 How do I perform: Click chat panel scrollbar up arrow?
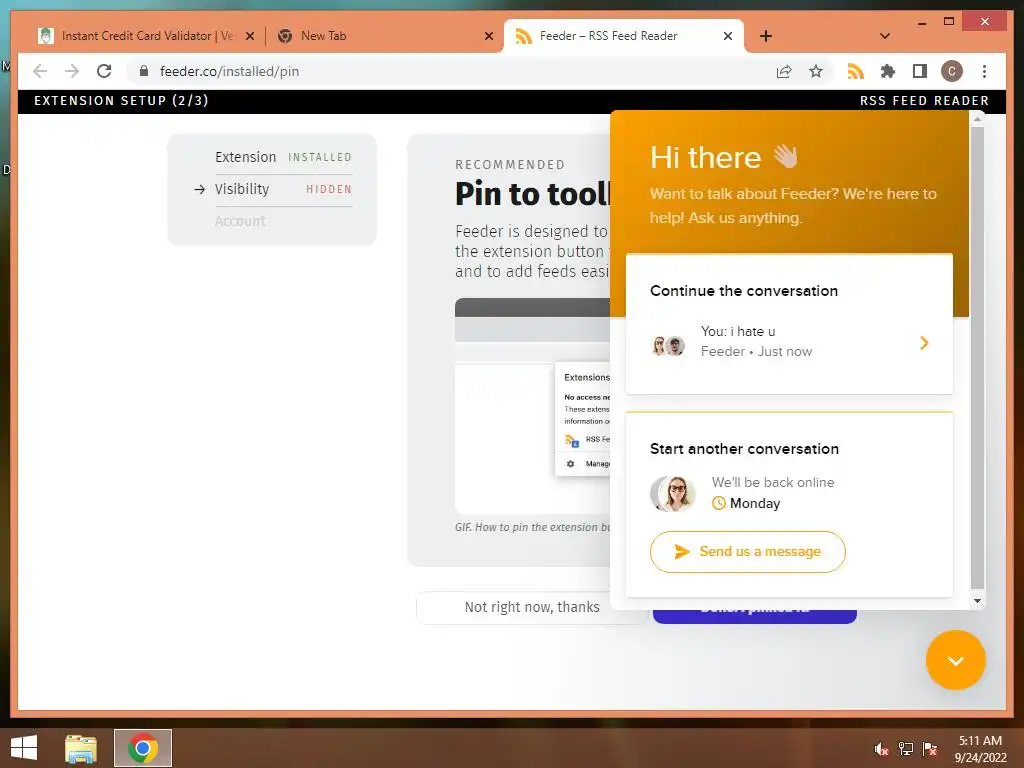(977, 120)
